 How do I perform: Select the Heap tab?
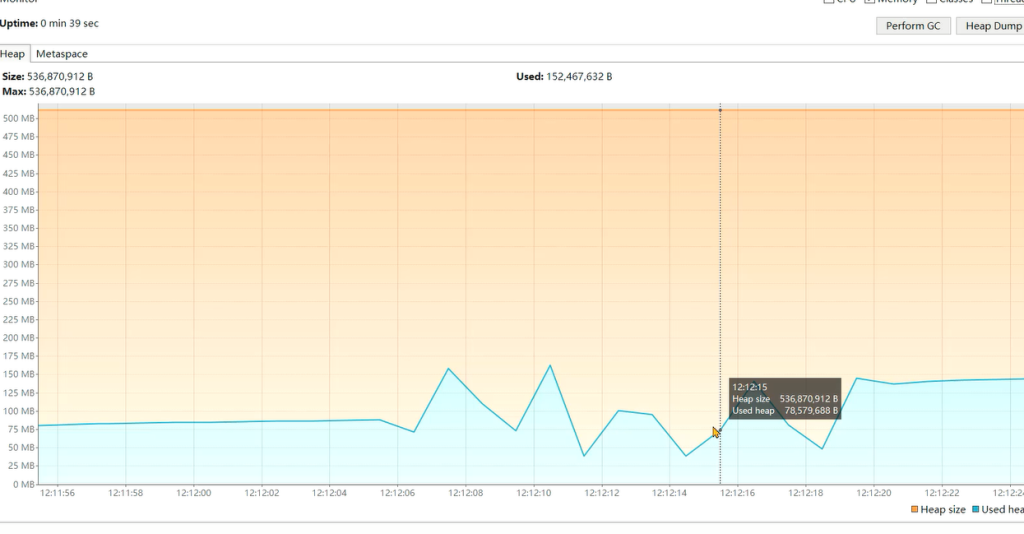pos(13,54)
